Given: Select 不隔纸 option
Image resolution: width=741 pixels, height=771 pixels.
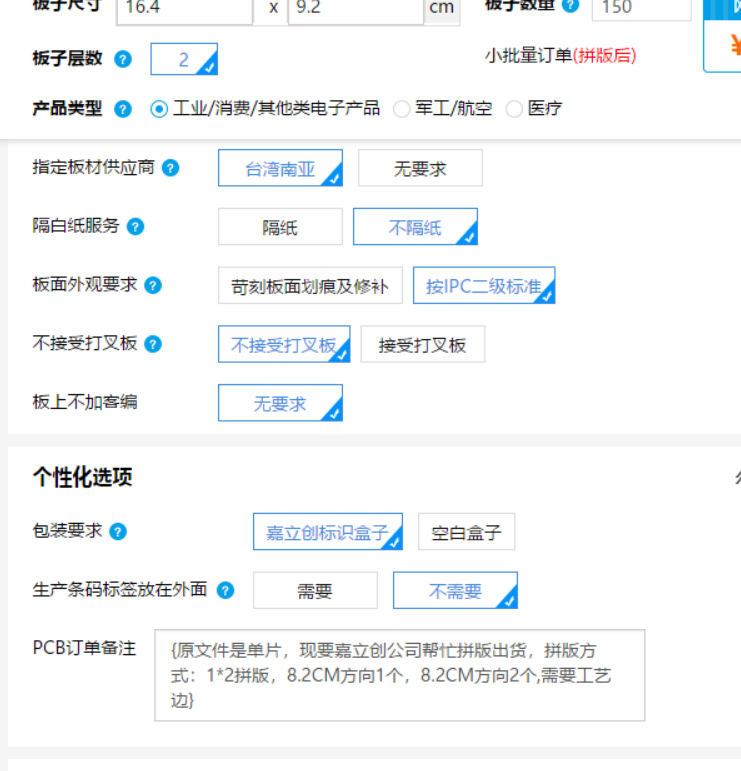Looking at the screenshot, I should coord(415,227).
